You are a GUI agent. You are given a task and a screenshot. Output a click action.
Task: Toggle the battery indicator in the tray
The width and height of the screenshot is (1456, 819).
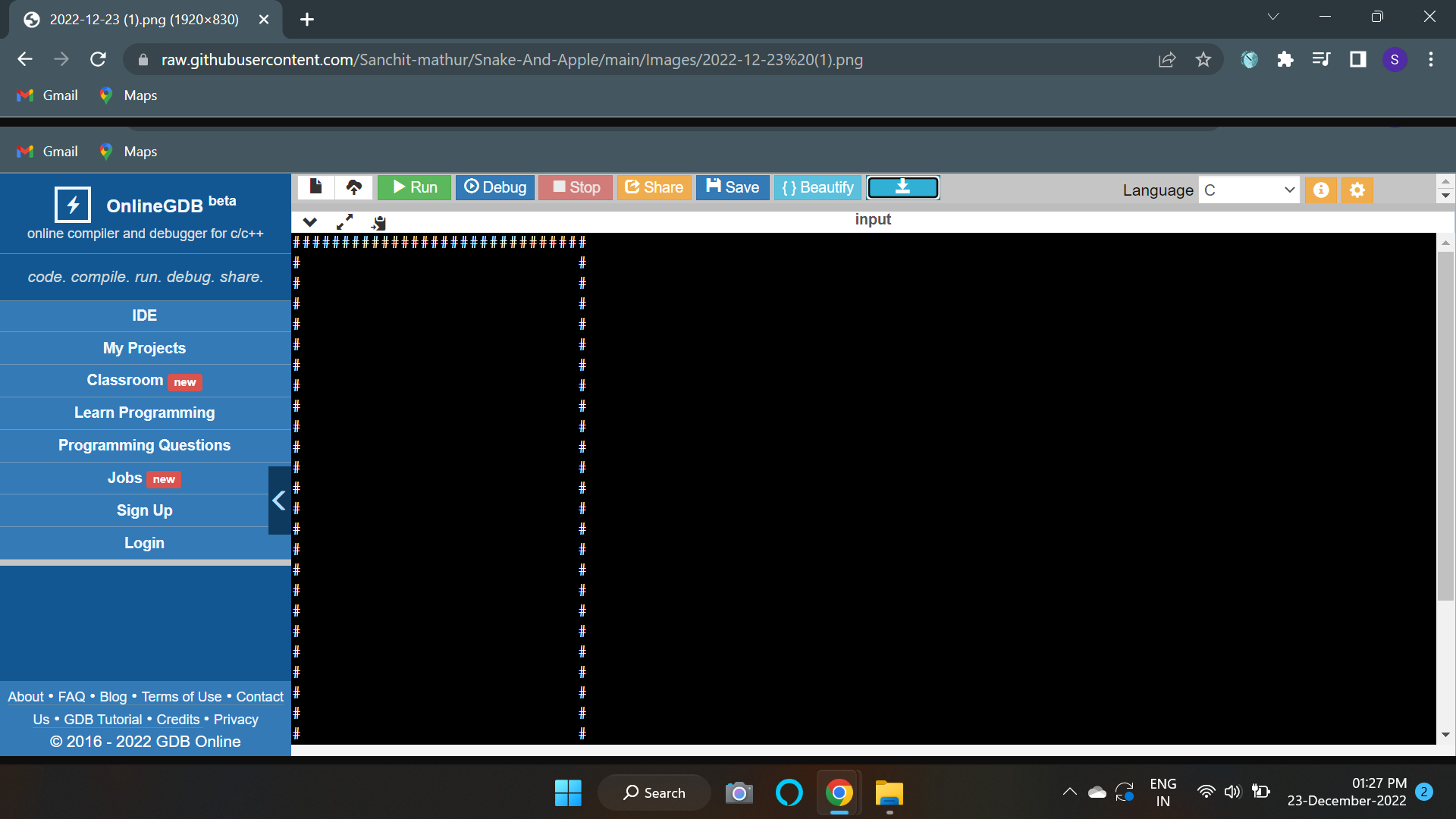[x=1260, y=791]
